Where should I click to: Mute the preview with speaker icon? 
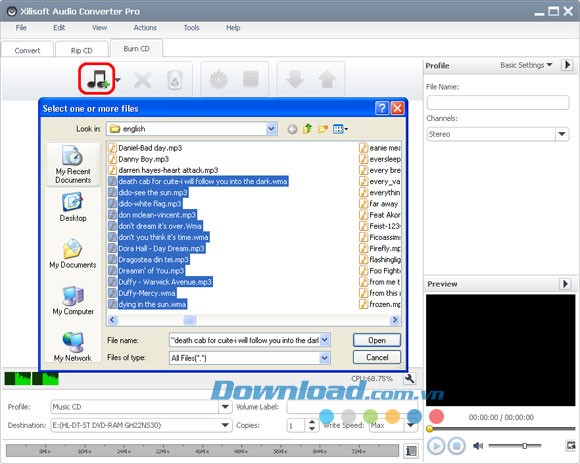(478, 446)
